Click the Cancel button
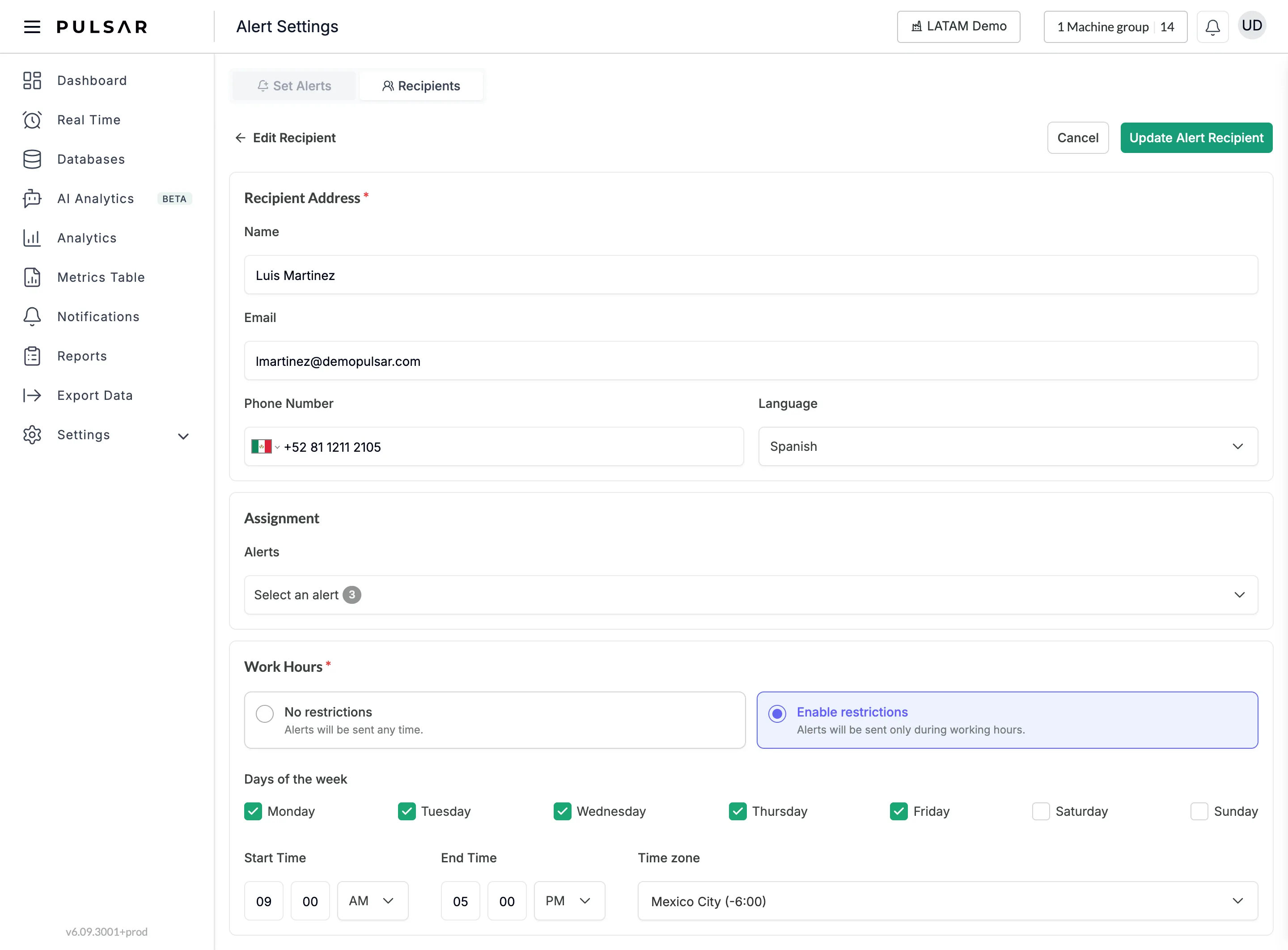Screen dimensions: 1288x950 (x=1077, y=138)
